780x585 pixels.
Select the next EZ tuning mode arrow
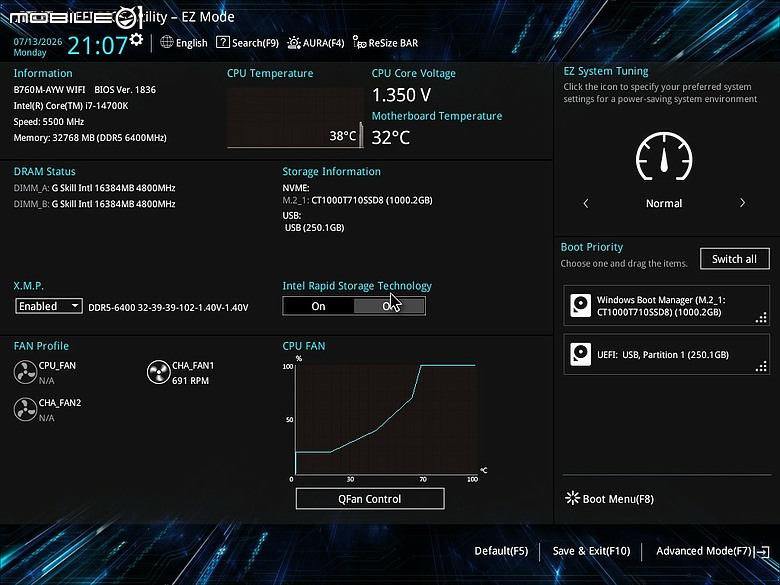click(x=742, y=203)
